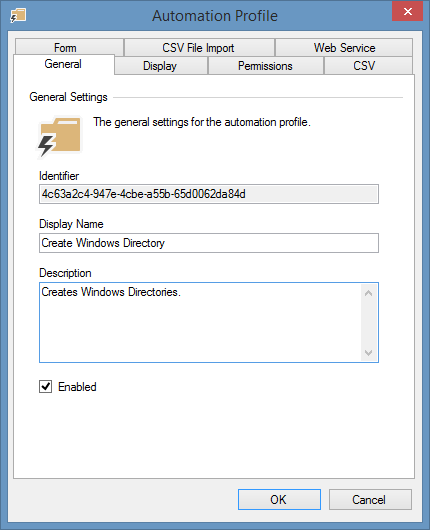The image size is (430, 530).
Task: Click the 'Description' label
Action: click(x=65, y=273)
